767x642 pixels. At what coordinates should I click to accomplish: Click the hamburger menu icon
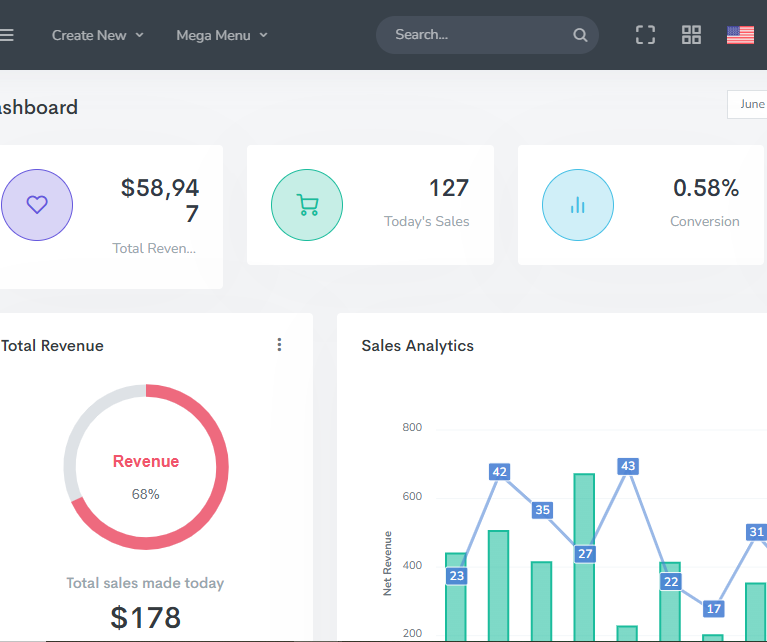click(6, 35)
